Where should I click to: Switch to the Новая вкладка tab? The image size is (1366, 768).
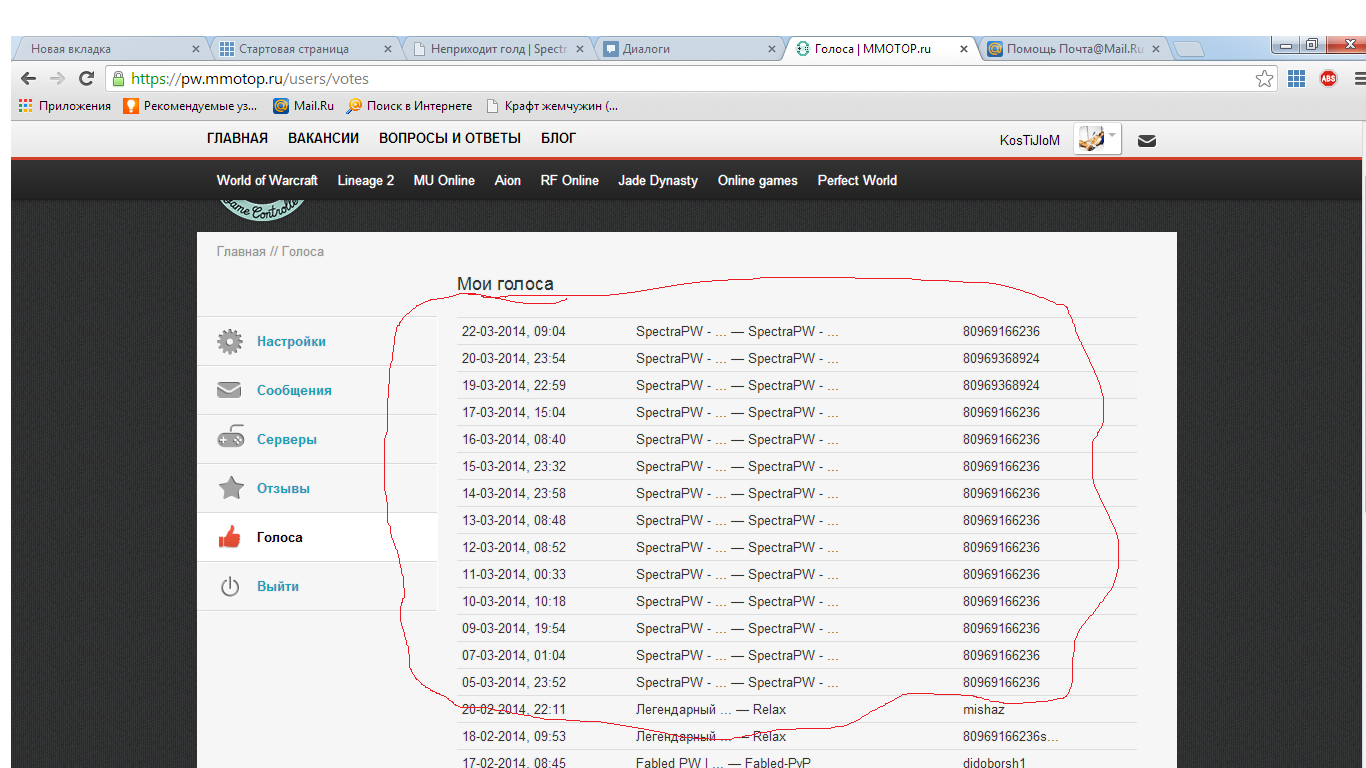[110, 48]
